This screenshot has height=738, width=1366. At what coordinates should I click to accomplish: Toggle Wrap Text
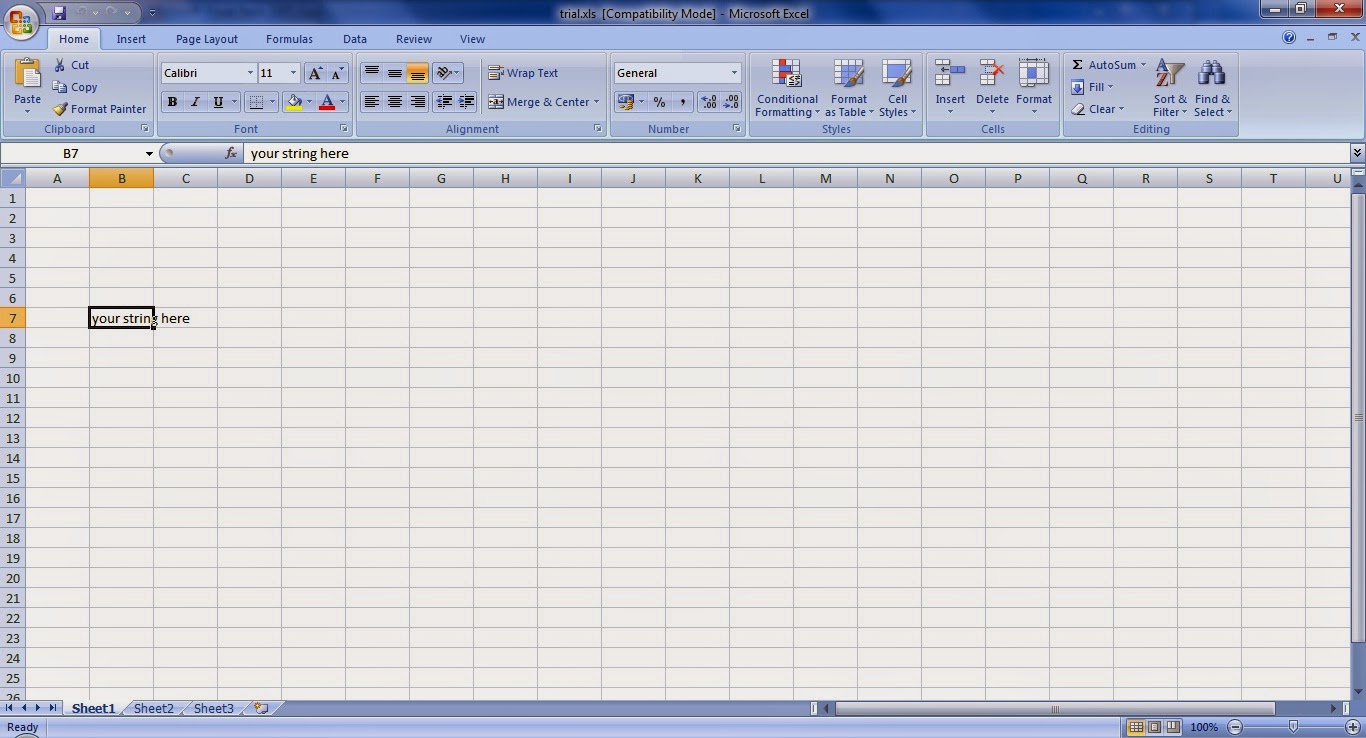[523, 73]
